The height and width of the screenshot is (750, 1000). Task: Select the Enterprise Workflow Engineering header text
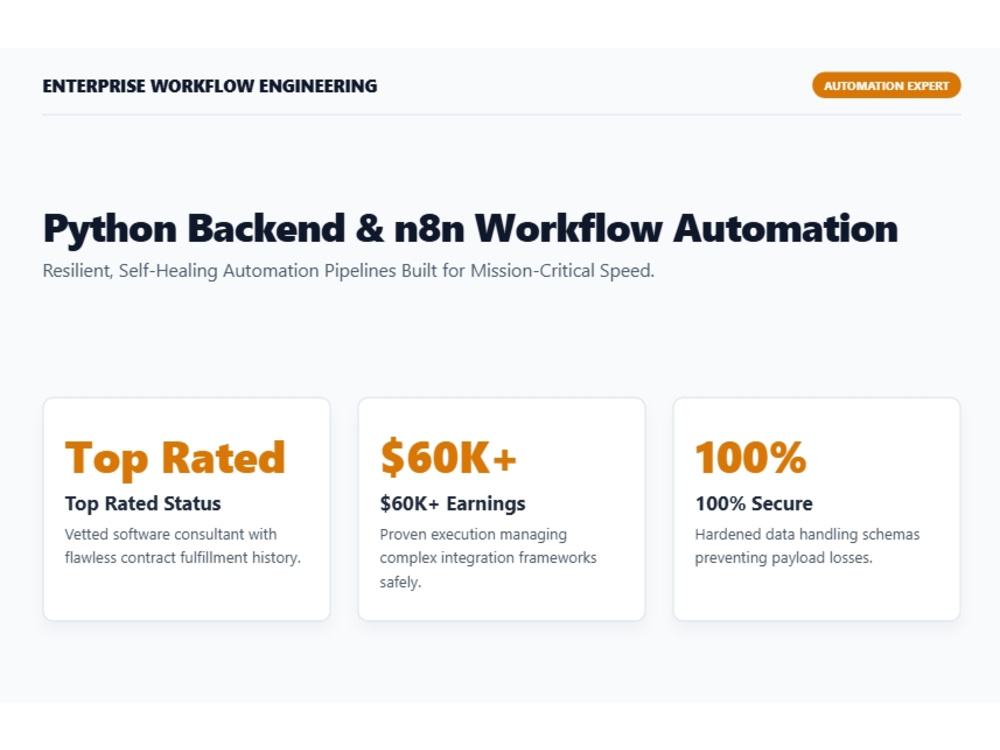(x=210, y=86)
